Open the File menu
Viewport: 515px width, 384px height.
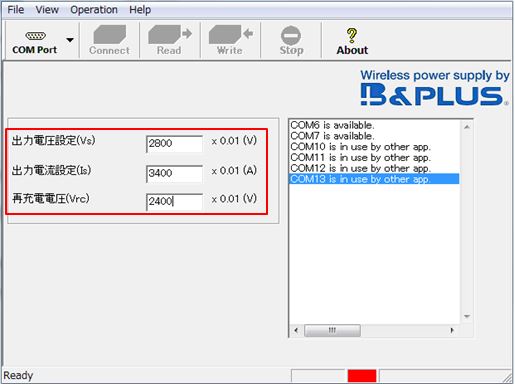pyautogui.click(x=16, y=10)
